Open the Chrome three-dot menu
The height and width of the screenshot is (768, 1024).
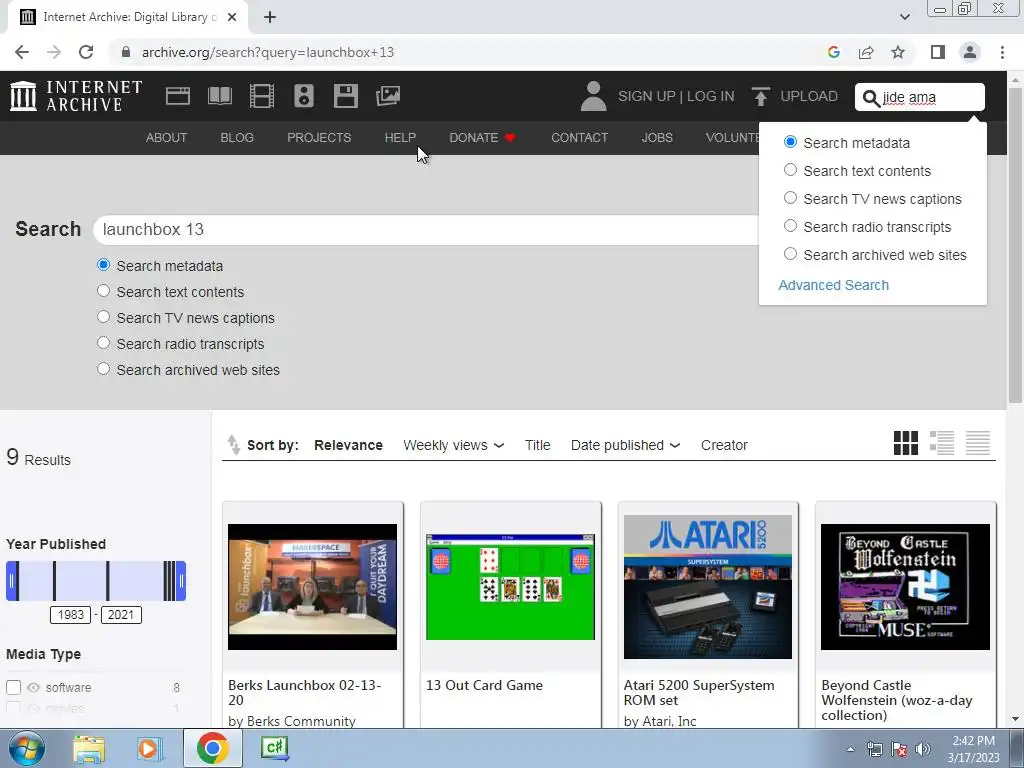pyautogui.click(x=1002, y=52)
